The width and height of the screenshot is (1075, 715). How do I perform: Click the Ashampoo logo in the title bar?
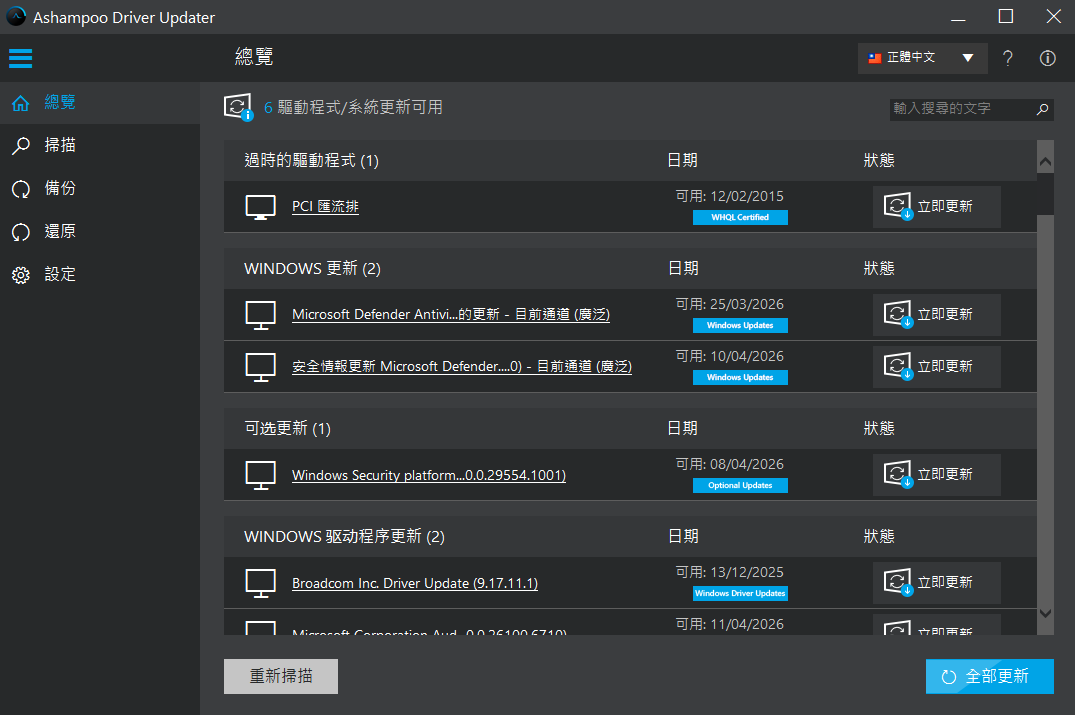click(16, 16)
